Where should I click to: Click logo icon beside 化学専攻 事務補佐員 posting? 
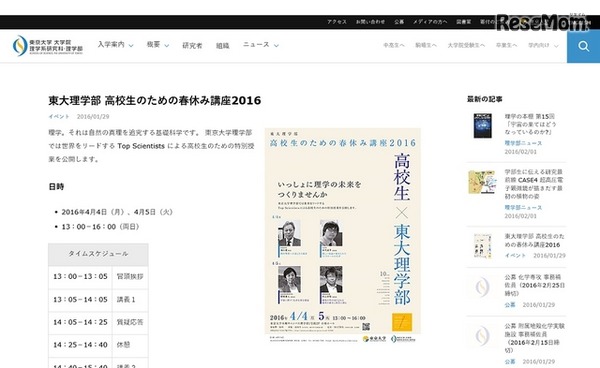click(482, 287)
